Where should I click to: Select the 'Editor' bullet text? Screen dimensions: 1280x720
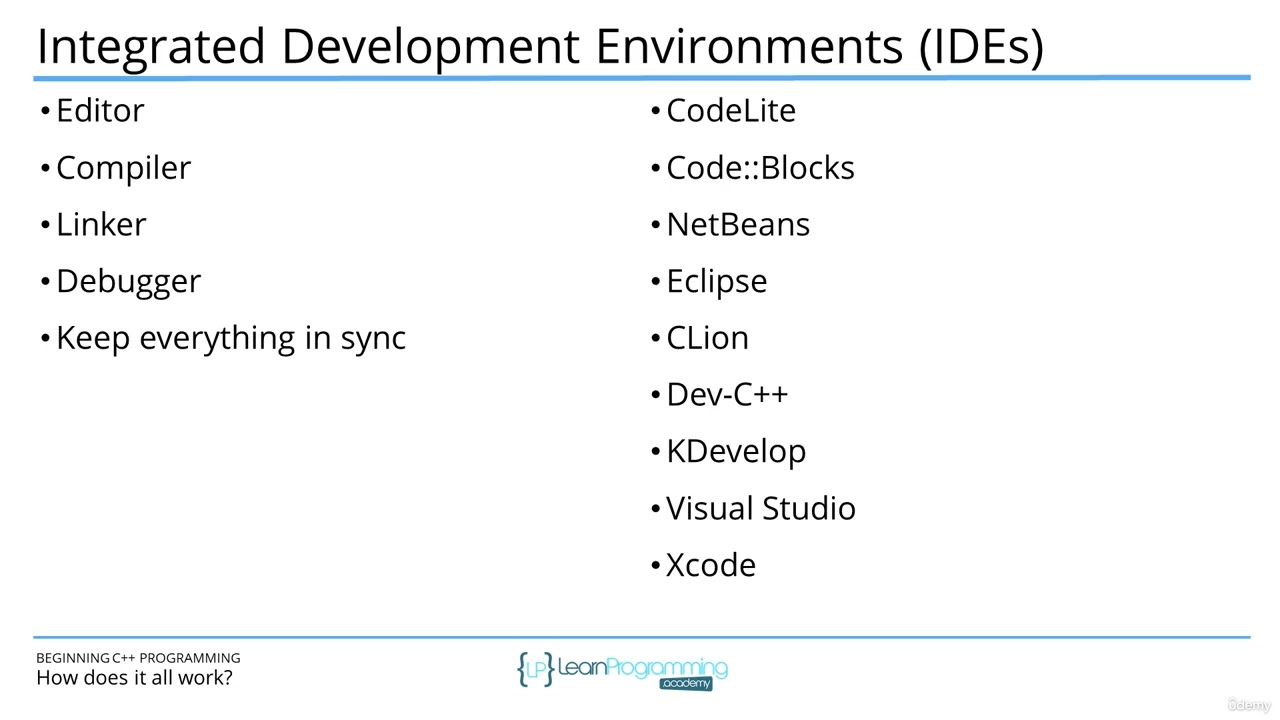(x=100, y=110)
